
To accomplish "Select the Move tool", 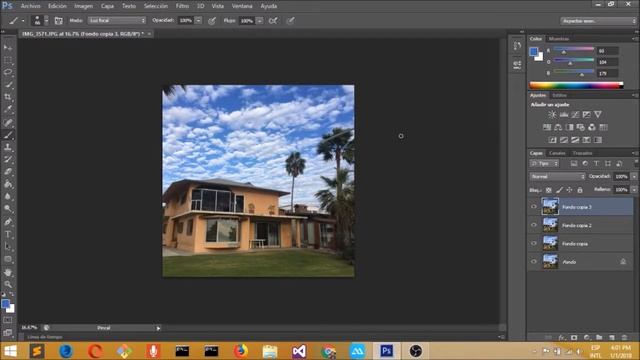I will click(x=8, y=48).
